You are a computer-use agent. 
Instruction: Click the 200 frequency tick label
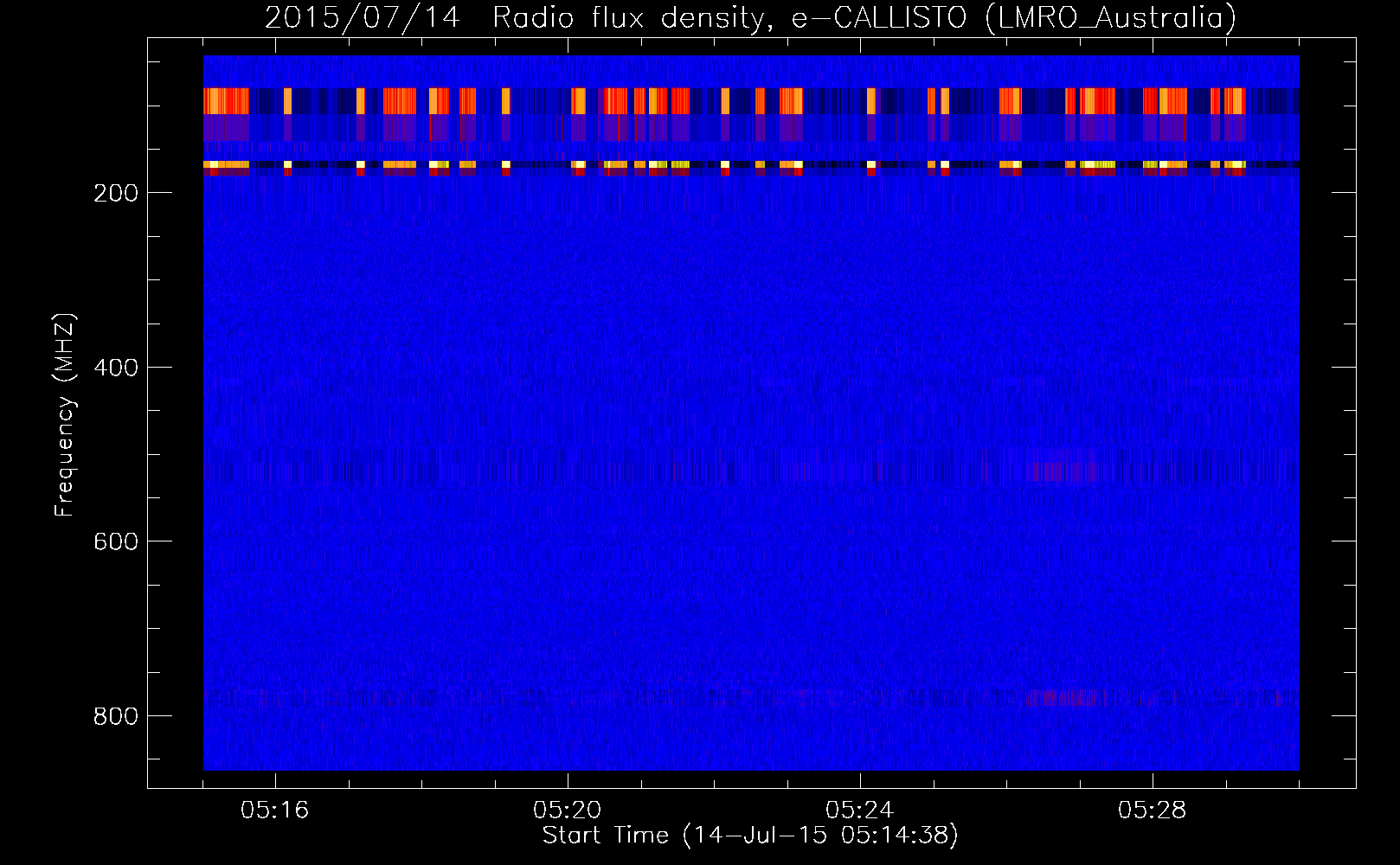[115, 193]
